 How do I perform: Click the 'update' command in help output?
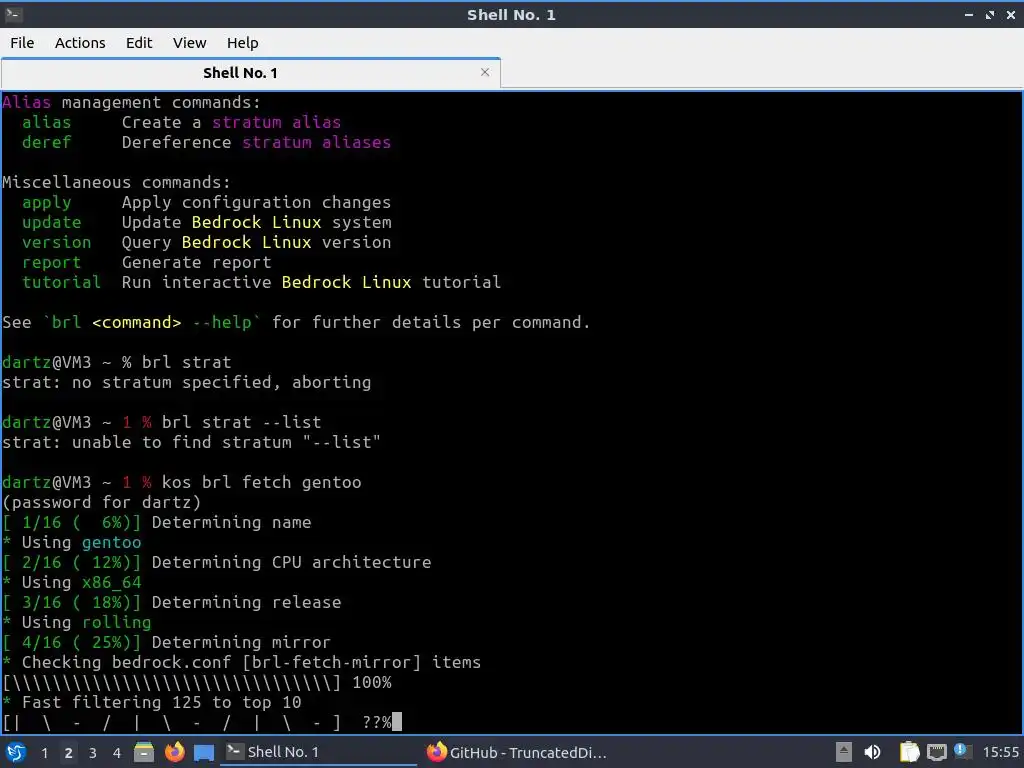[x=52, y=223]
